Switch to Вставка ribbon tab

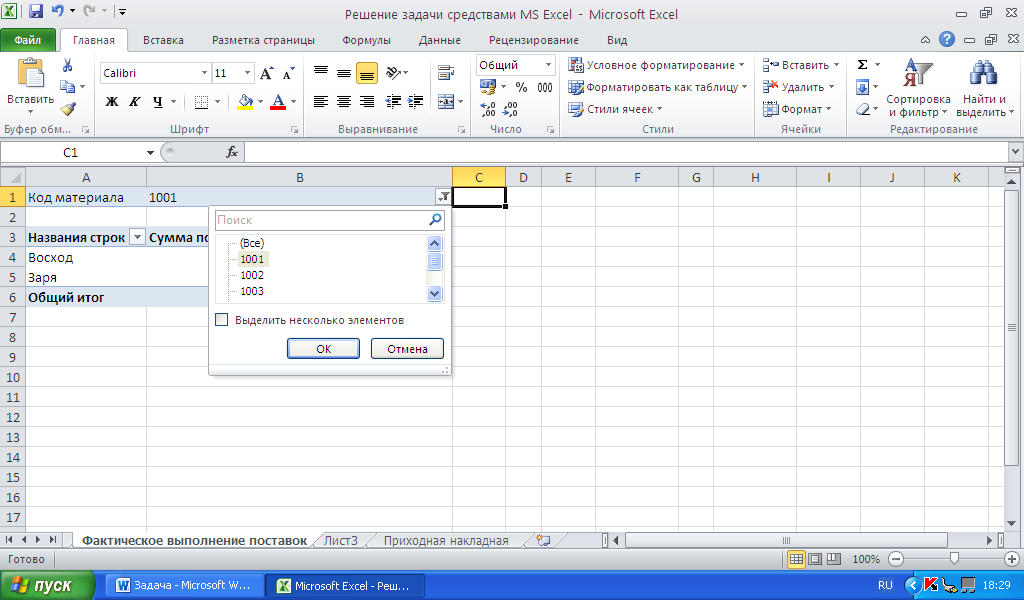(163, 40)
